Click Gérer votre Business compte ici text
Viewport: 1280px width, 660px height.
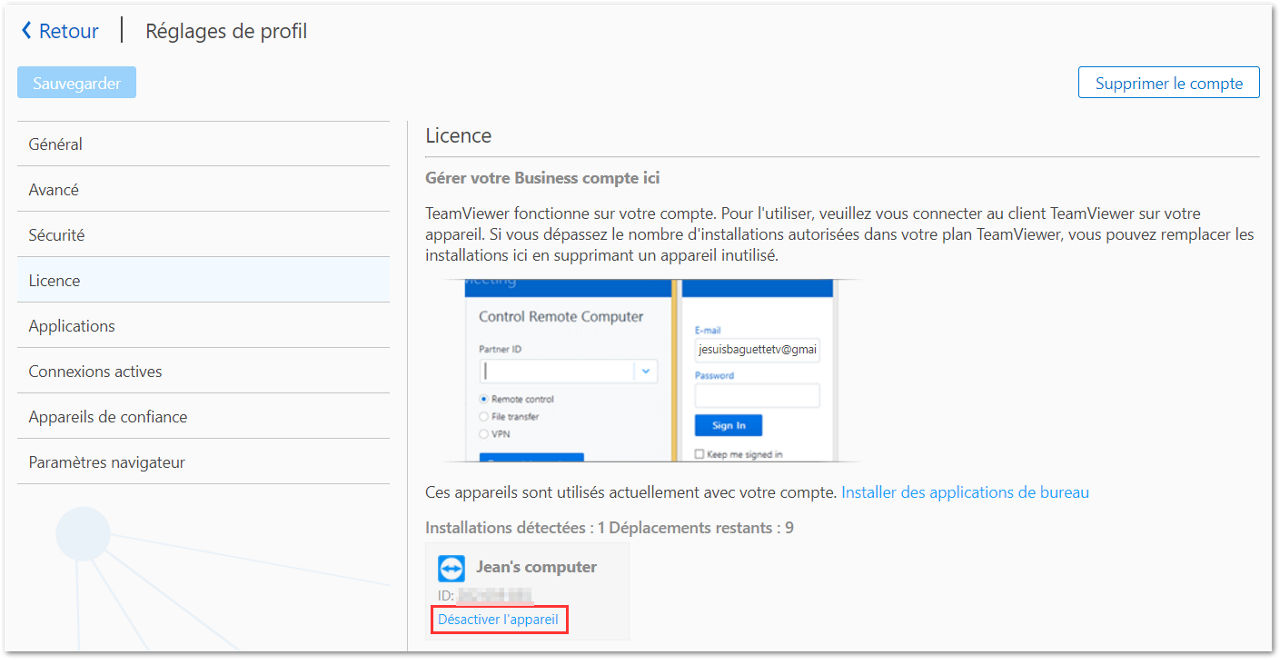point(542,178)
